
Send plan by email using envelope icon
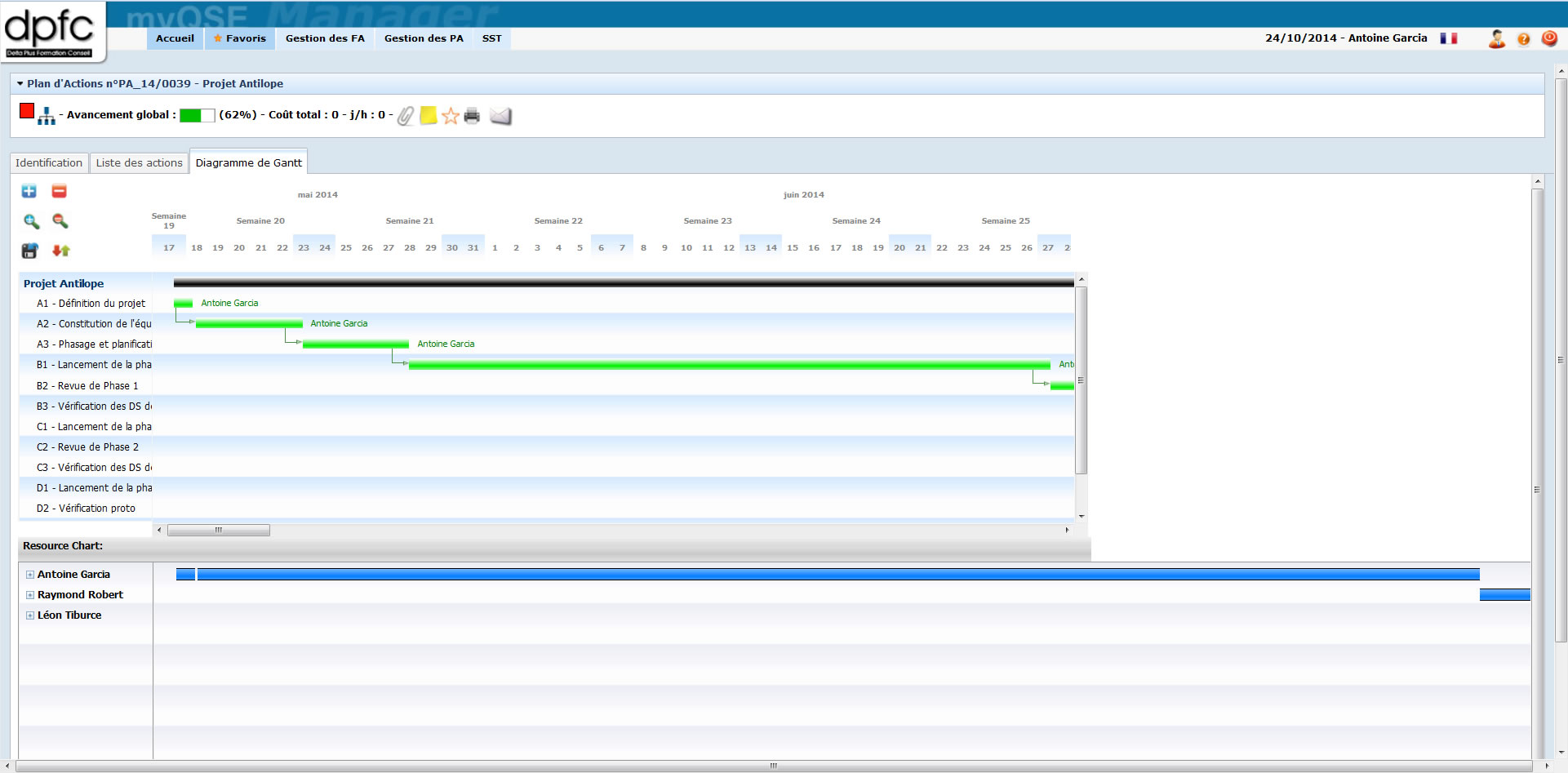[500, 116]
